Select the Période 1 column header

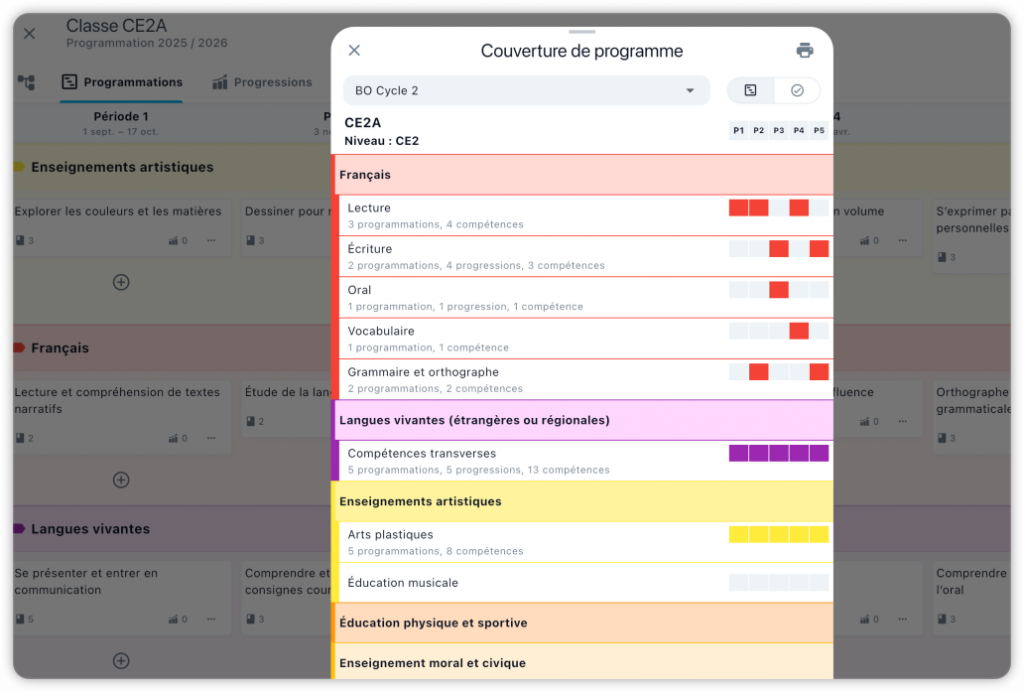point(121,123)
